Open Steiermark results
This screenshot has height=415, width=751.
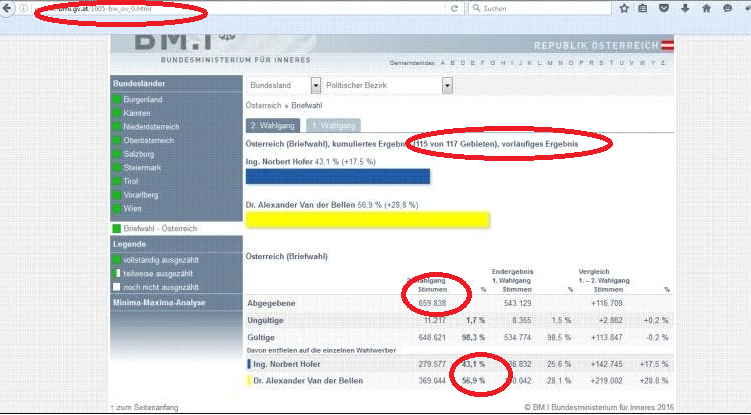pyautogui.click(x=142, y=168)
